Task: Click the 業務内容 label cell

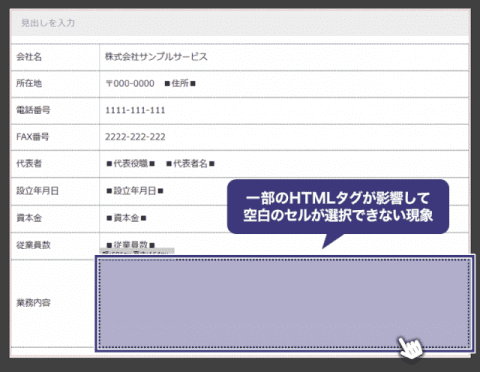Action: (53, 303)
